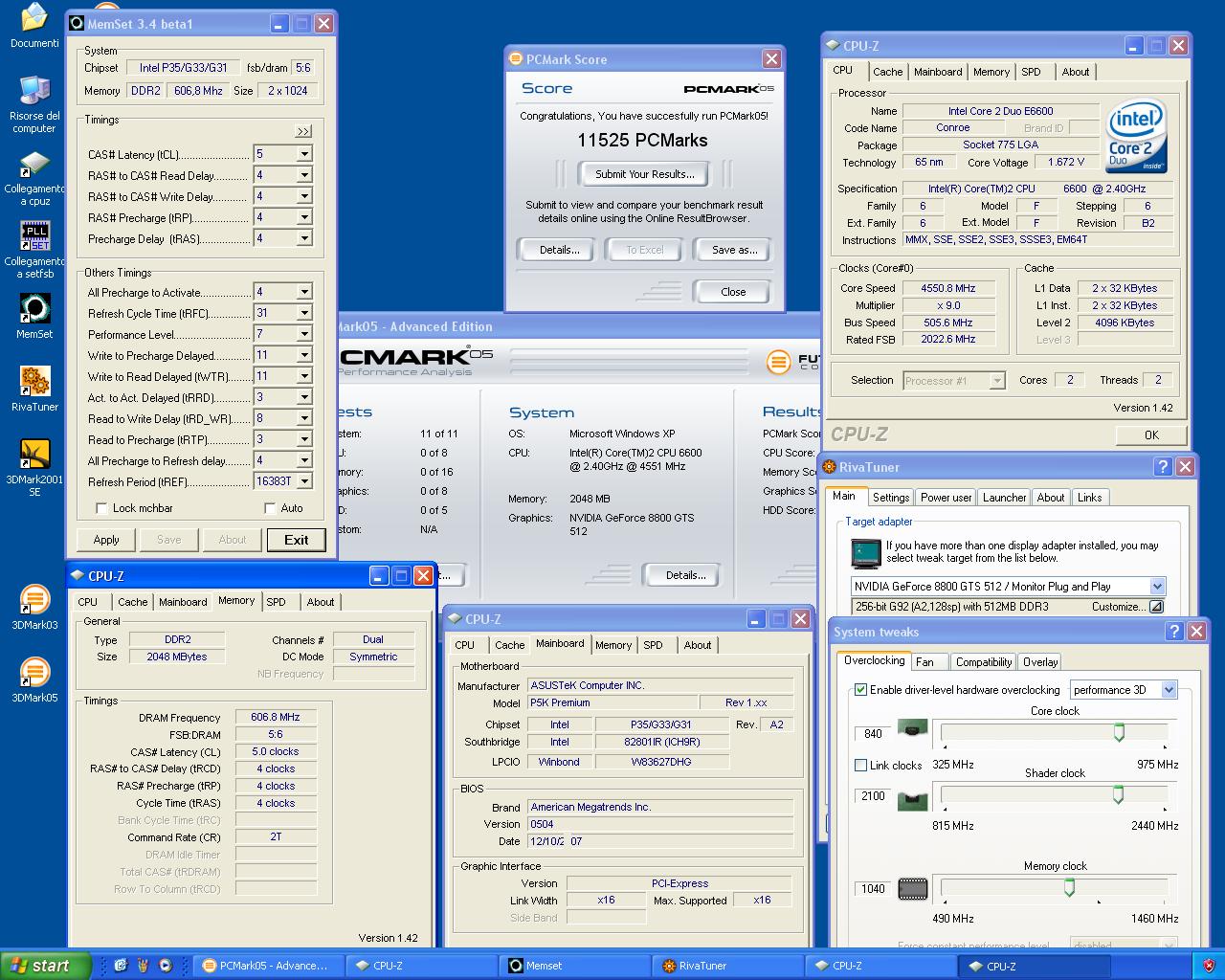Screen dimensions: 1225x980
Task: Open the RivaTuner target adapter dropdown
Action: [x=1156, y=587]
